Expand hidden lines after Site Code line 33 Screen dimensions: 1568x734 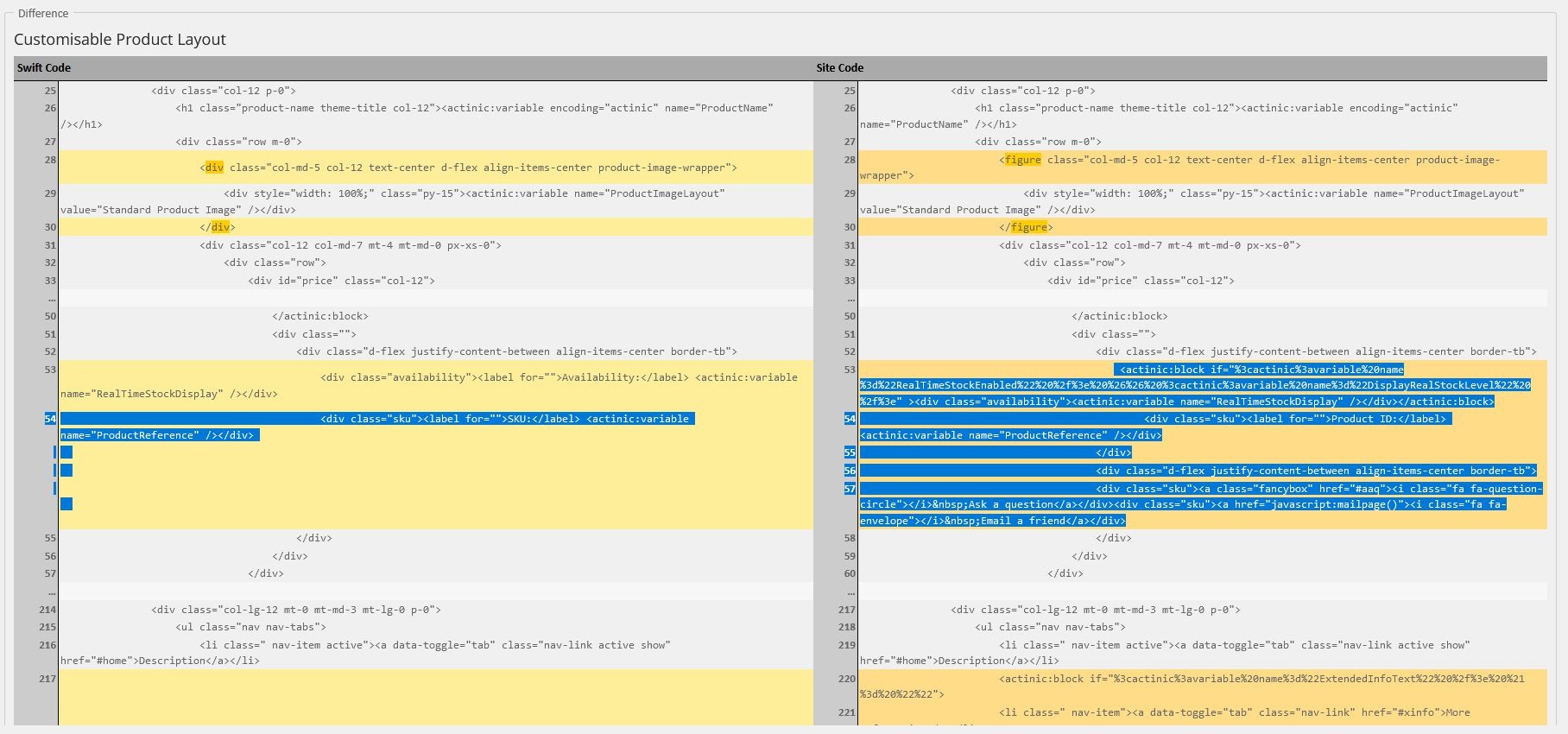coord(851,298)
